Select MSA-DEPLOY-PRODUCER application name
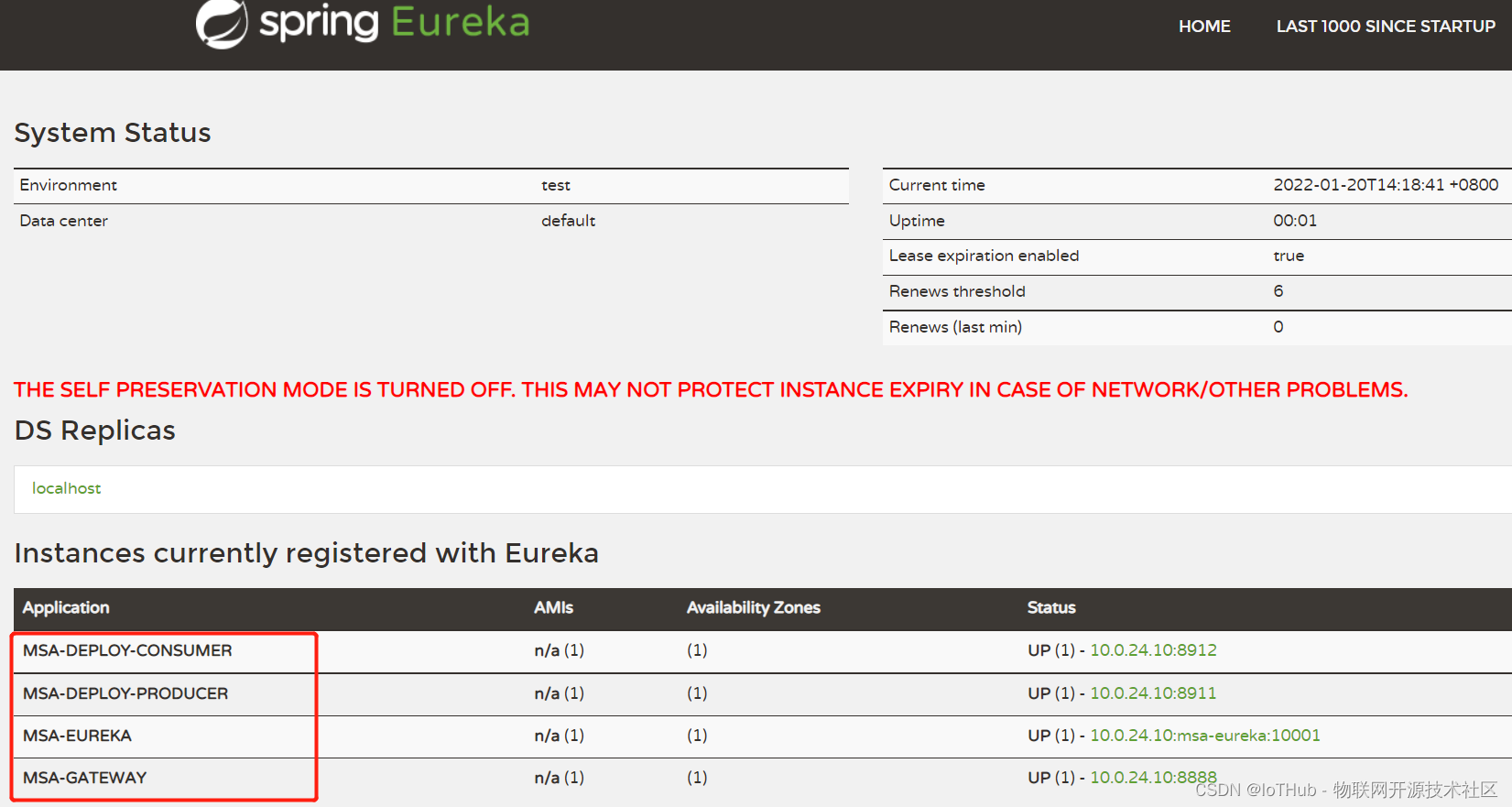 click(125, 693)
